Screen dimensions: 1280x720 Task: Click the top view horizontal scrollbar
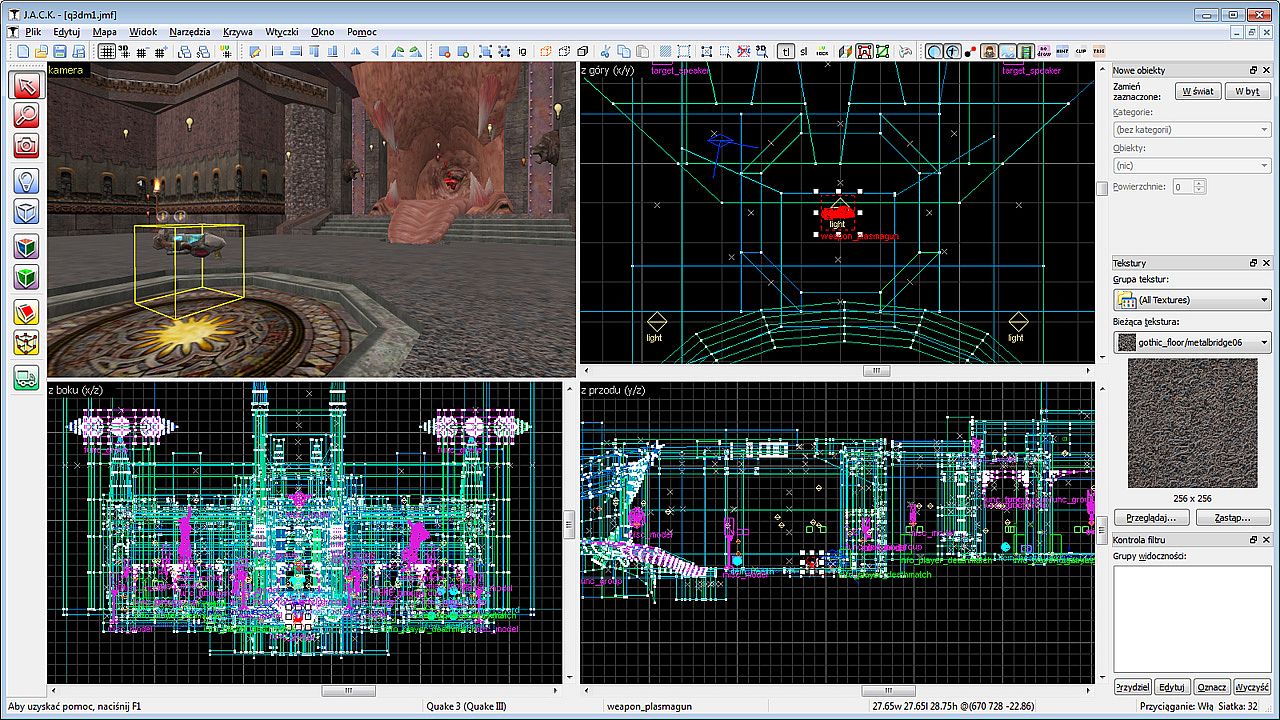[x=875, y=371]
